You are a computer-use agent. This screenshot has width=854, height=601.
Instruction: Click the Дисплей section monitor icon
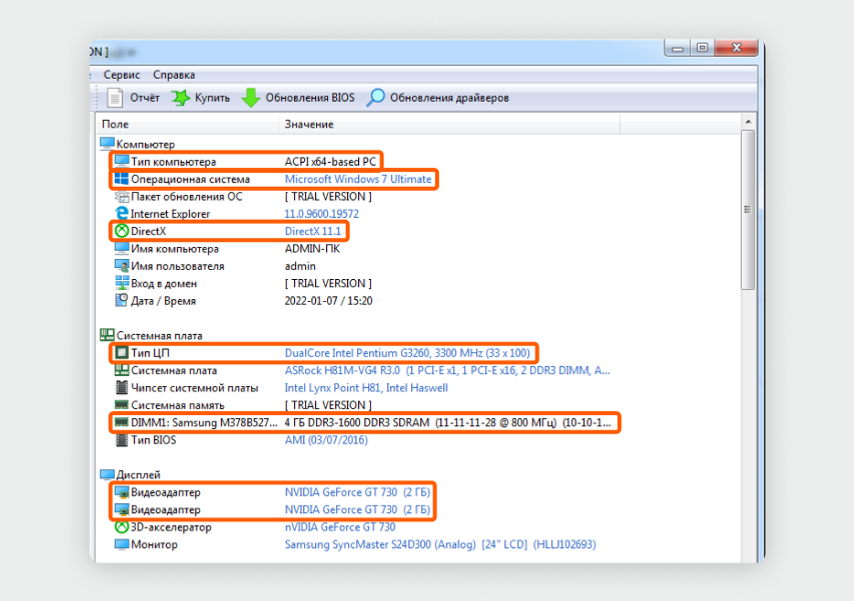[107, 475]
